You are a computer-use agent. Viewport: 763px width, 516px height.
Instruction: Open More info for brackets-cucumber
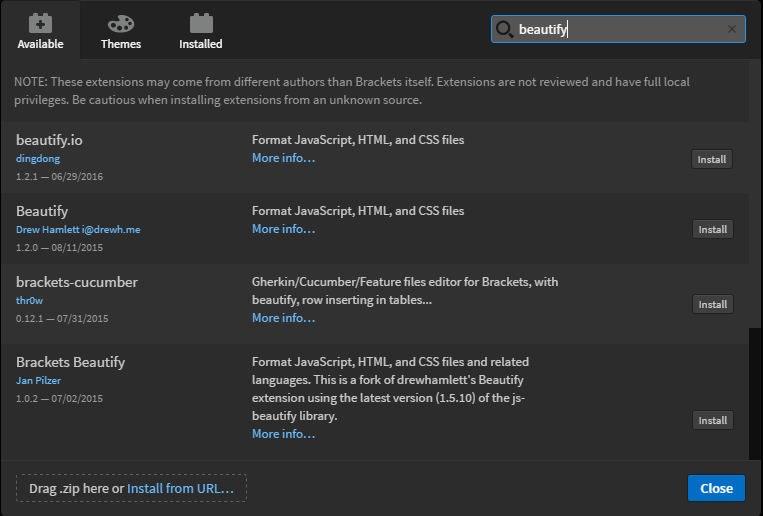pos(283,318)
